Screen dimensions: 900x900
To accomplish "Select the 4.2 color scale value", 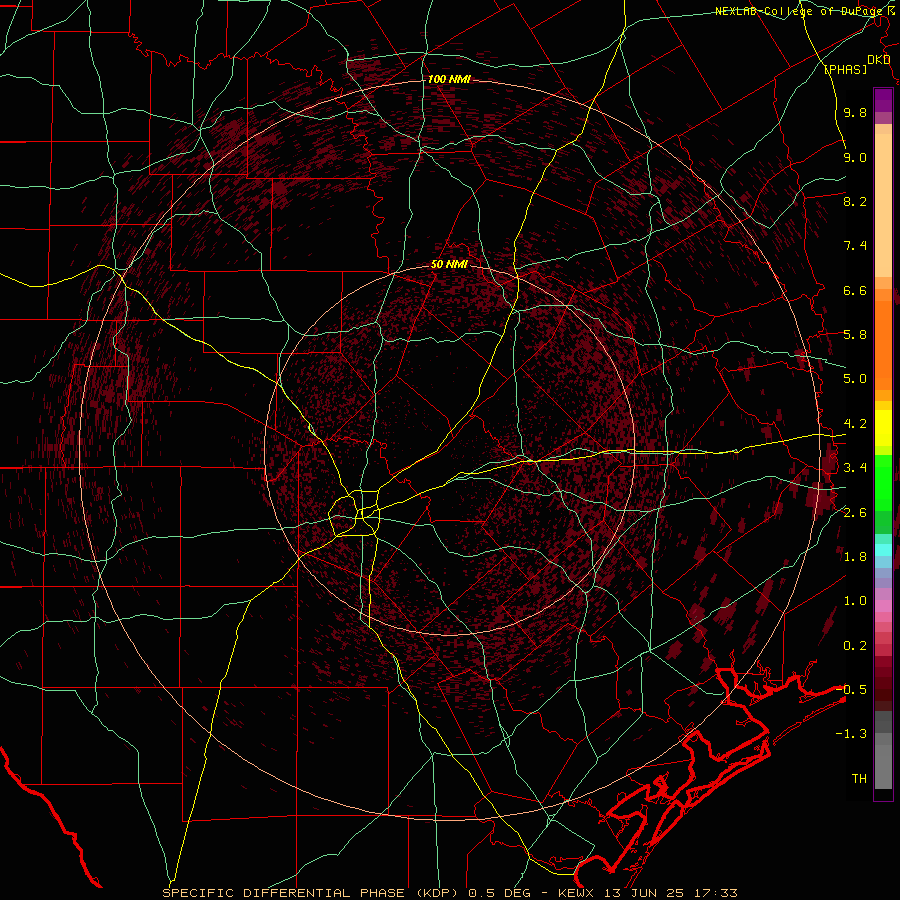I will pyautogui.click(x=855, y=424).
